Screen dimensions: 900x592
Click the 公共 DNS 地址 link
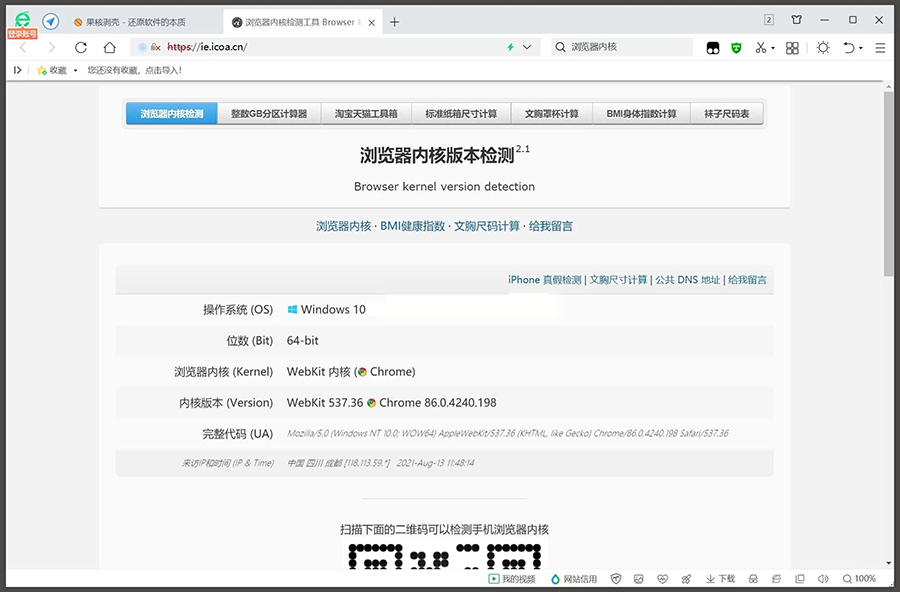pyautogui.click(x=687, y=280)
